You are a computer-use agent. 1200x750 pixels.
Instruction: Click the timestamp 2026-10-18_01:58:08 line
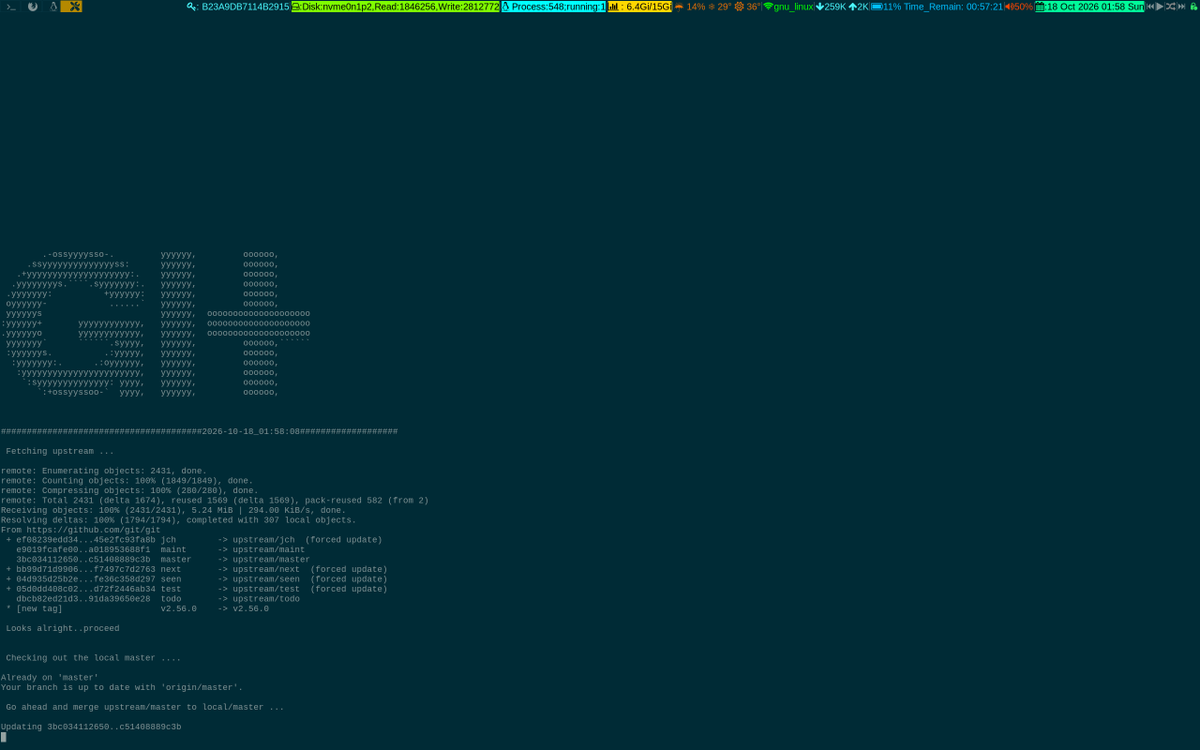point(199,432)
